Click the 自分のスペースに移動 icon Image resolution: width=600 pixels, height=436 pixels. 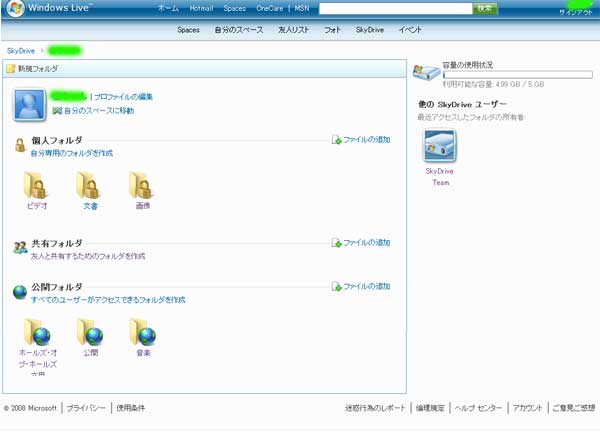57,111
